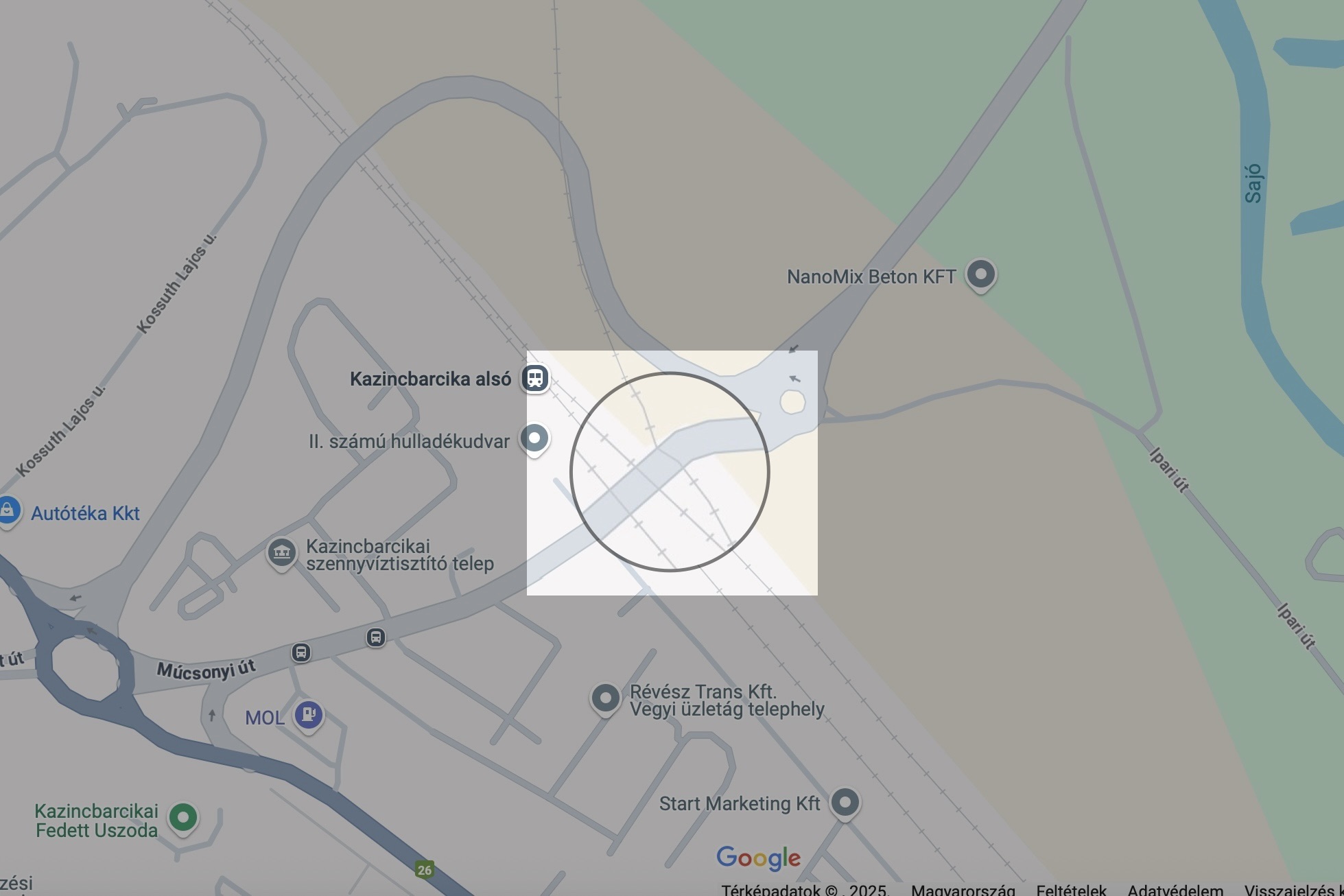Click the Sajó river label

tap(1253, 183)
